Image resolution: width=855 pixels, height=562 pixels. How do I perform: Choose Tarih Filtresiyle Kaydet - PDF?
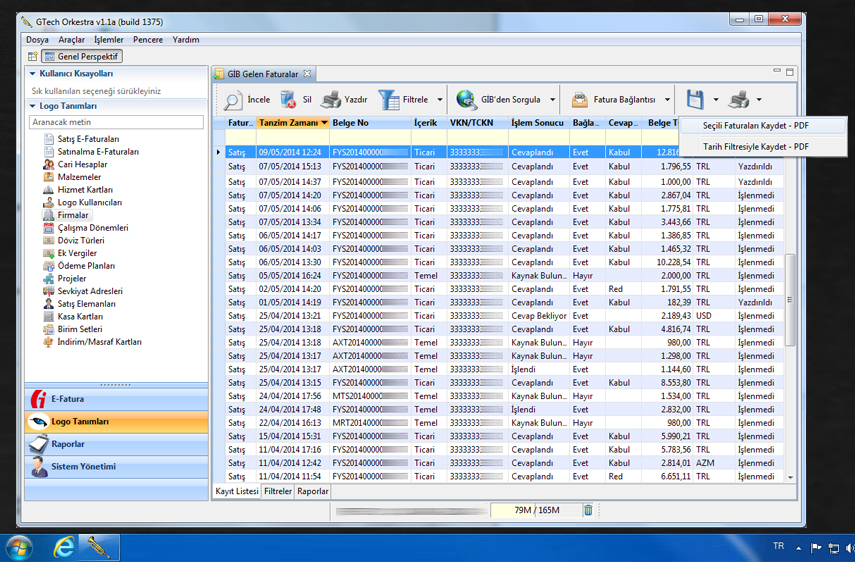tap(763, 147)
